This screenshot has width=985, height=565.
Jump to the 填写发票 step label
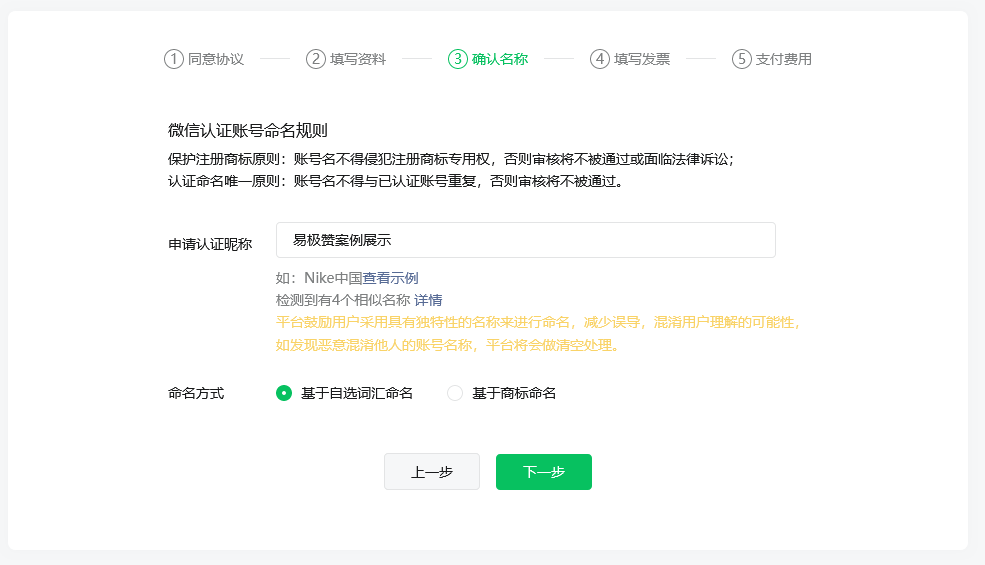(x=642, y=59)
